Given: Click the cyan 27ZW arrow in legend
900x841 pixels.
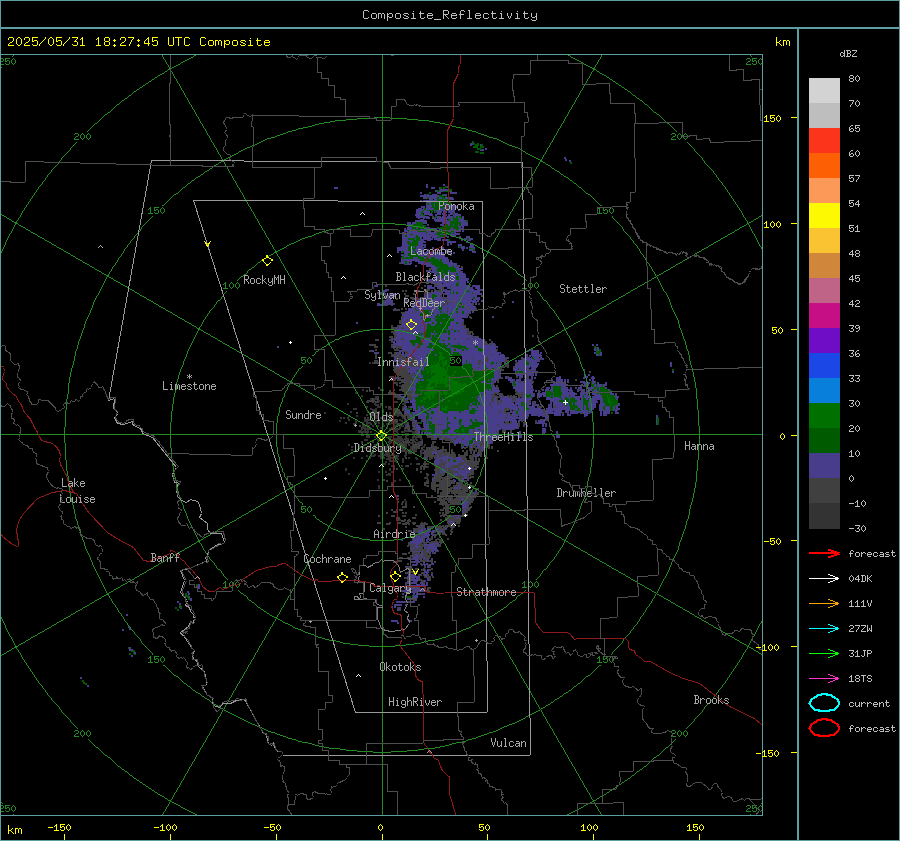Looking at the screenshot, I should click(824, 629).
